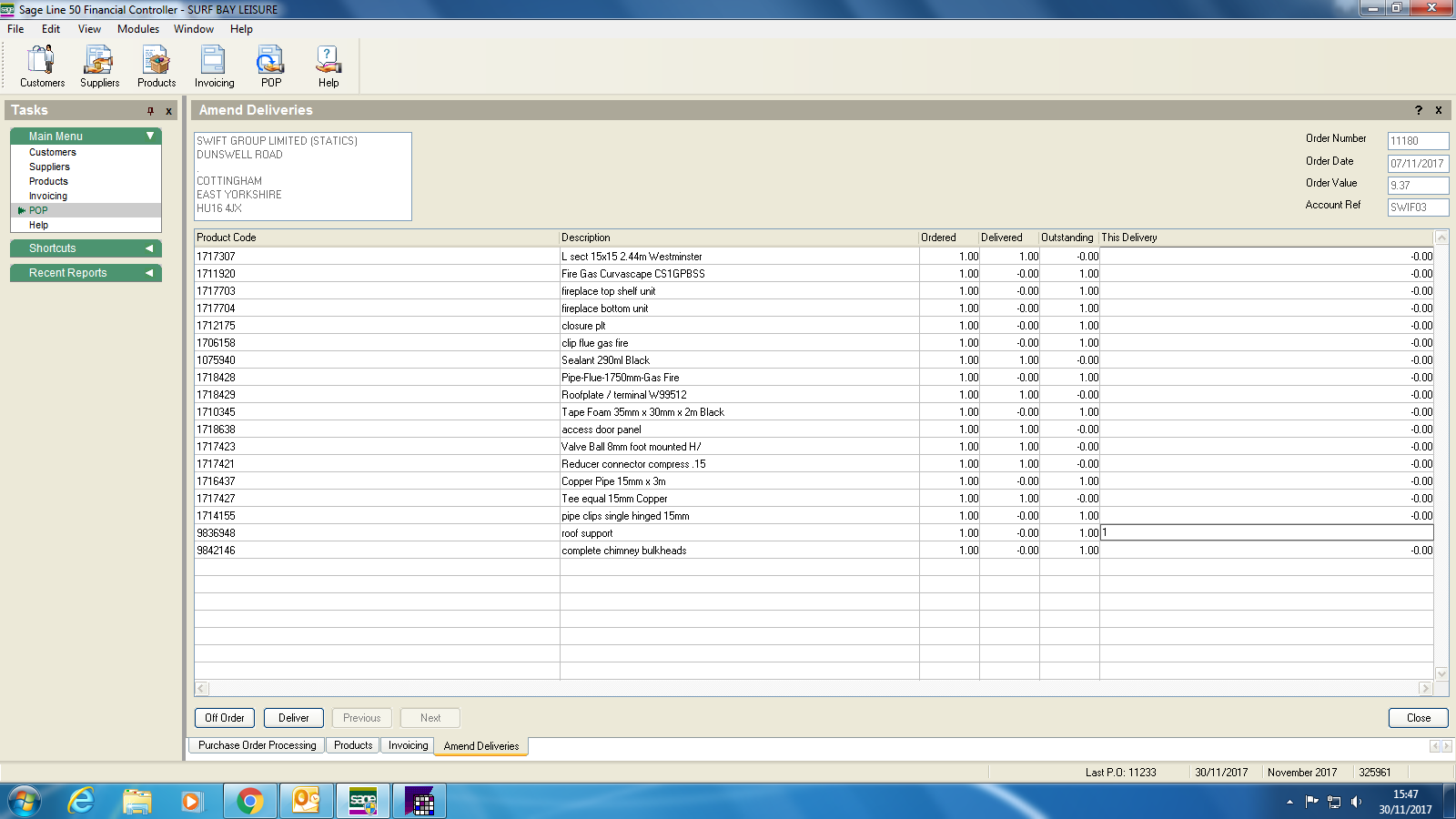This screenshot has width=1456, height=819.
Task: Open the Products toolbar icon
Action: [x=157, y=66]
